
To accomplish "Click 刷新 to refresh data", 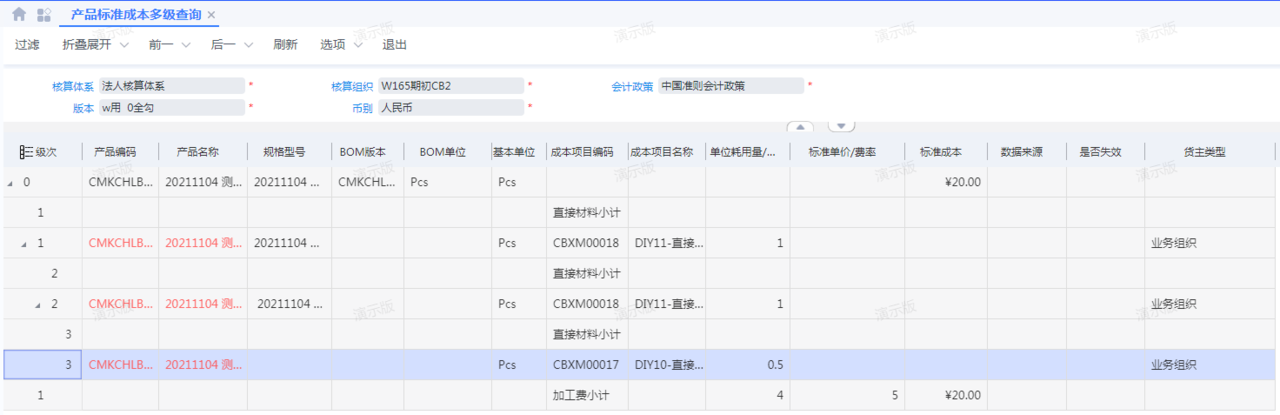I will point(285,45).
